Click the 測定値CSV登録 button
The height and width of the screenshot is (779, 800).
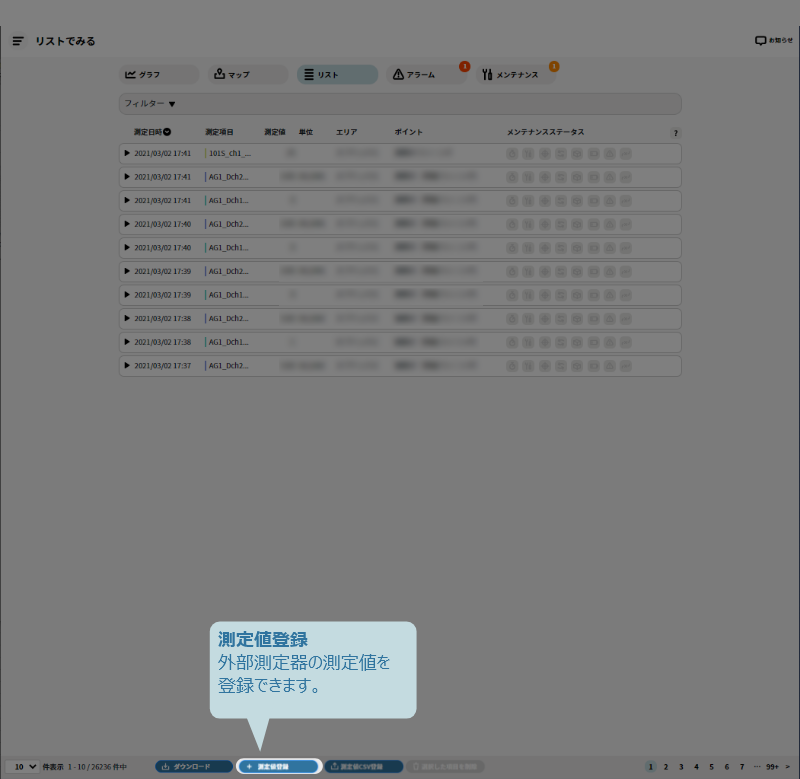364,766
